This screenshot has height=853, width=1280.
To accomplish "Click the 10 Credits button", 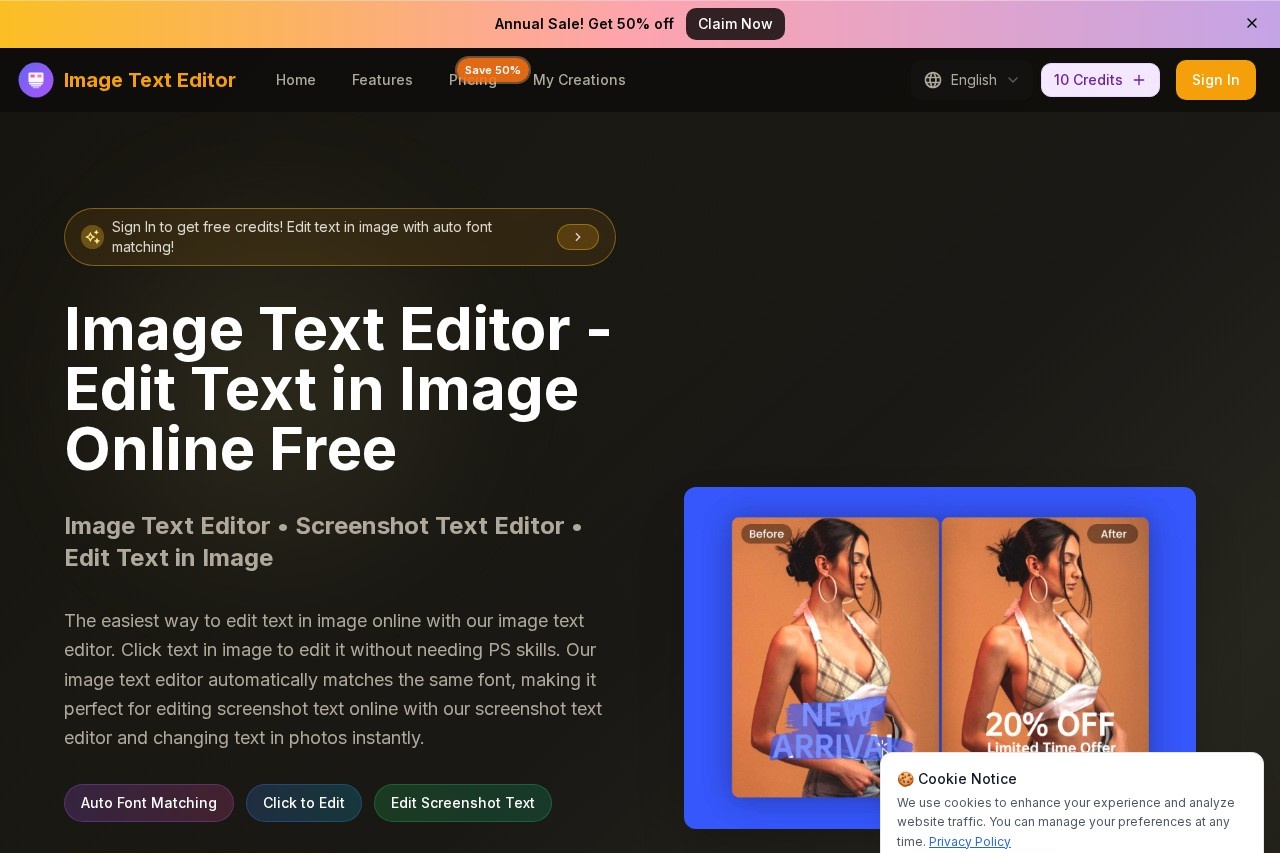I will pyautogui.click(x=1100, y=80).
